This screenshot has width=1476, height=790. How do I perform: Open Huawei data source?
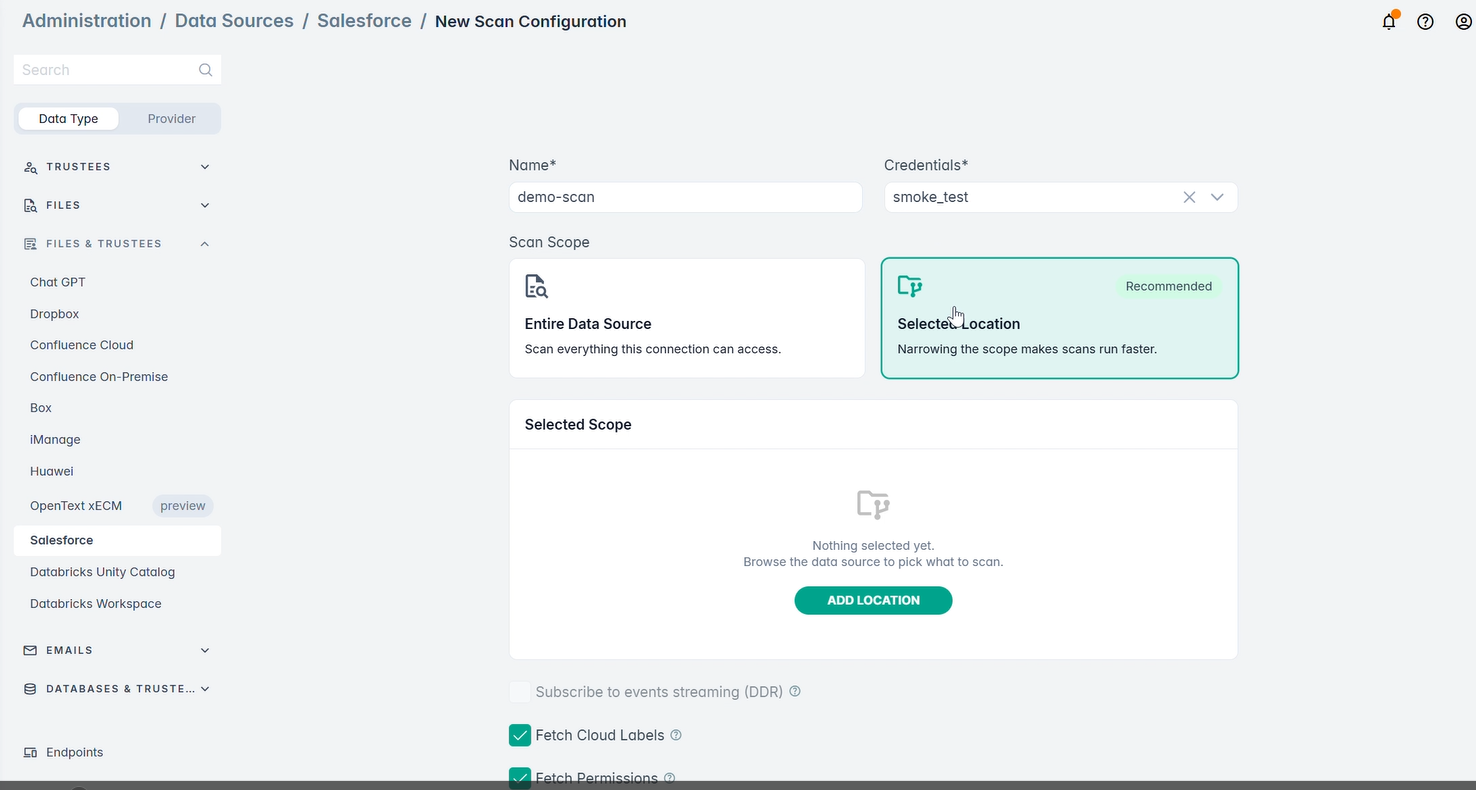tap(52, 471)
